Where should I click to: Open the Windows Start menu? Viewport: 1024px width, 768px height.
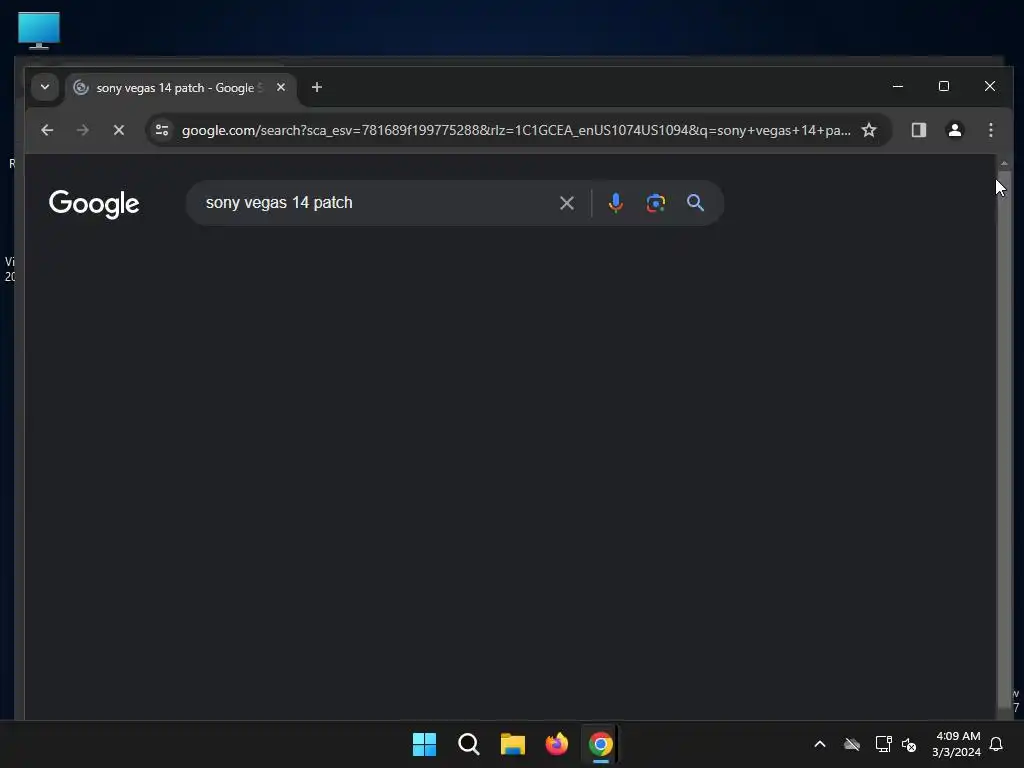point(424,744)
